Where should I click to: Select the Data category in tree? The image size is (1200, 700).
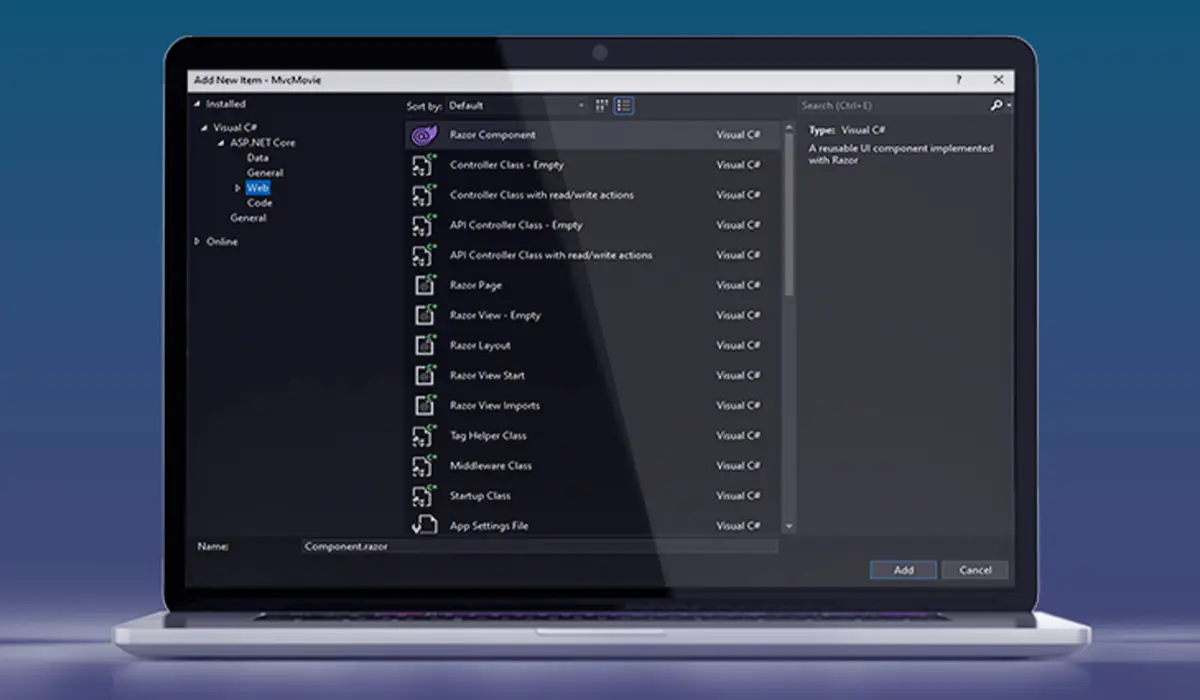tap(258, 158)
